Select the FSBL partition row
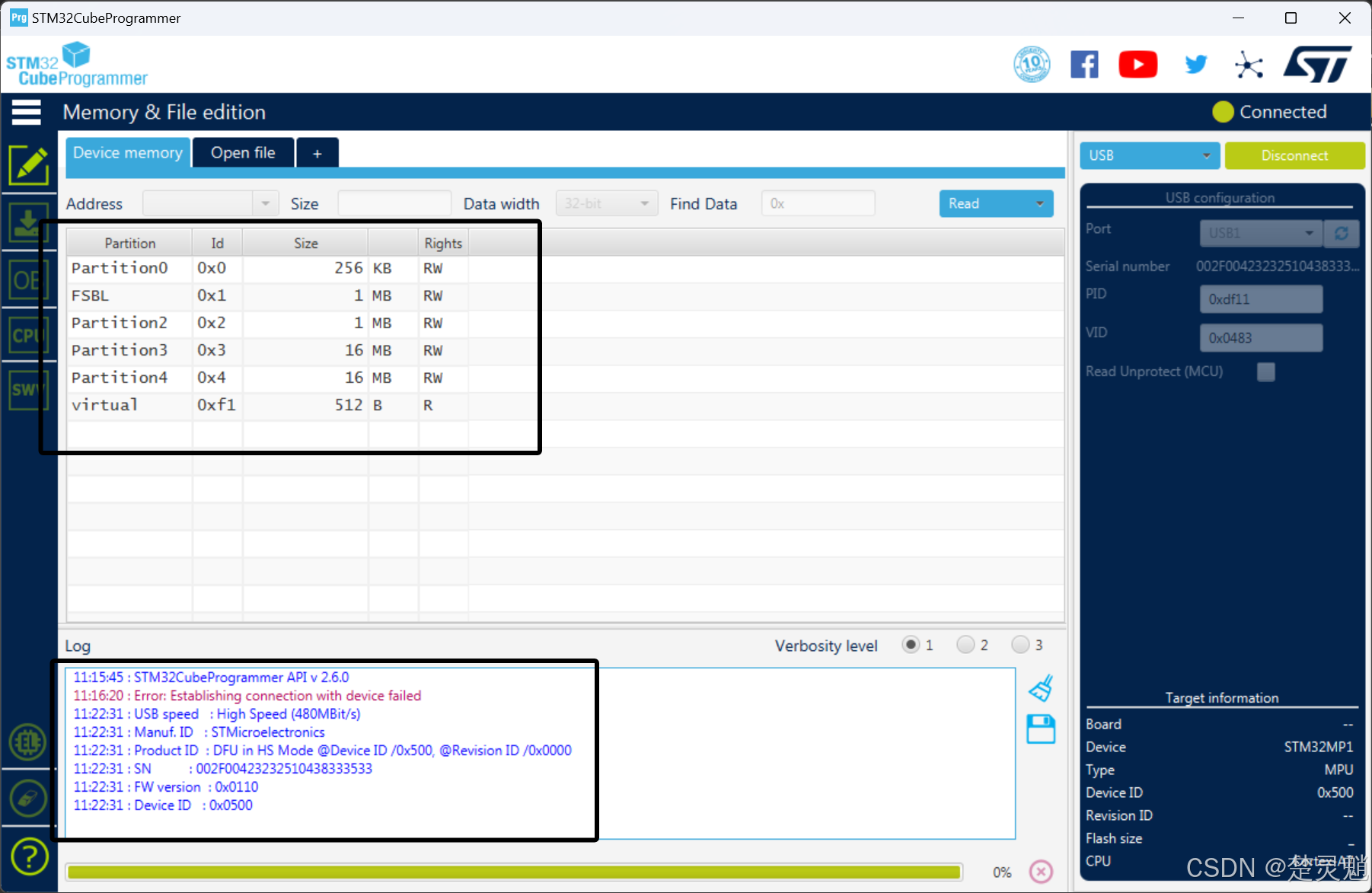This screenshot has height=893, width=1372. point(566,295)
